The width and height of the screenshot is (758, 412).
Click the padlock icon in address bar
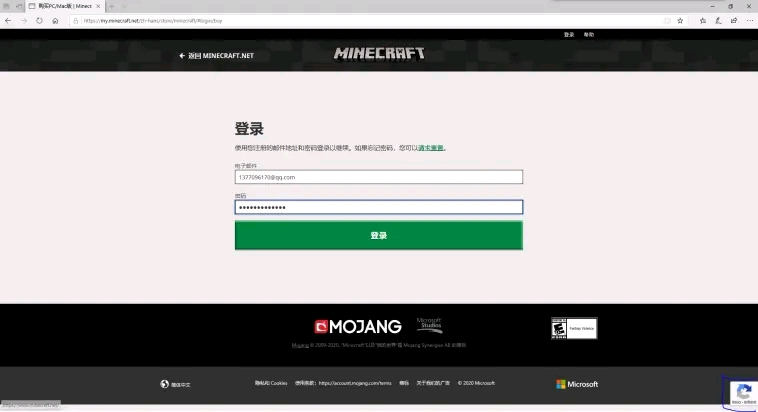point(75,21)
